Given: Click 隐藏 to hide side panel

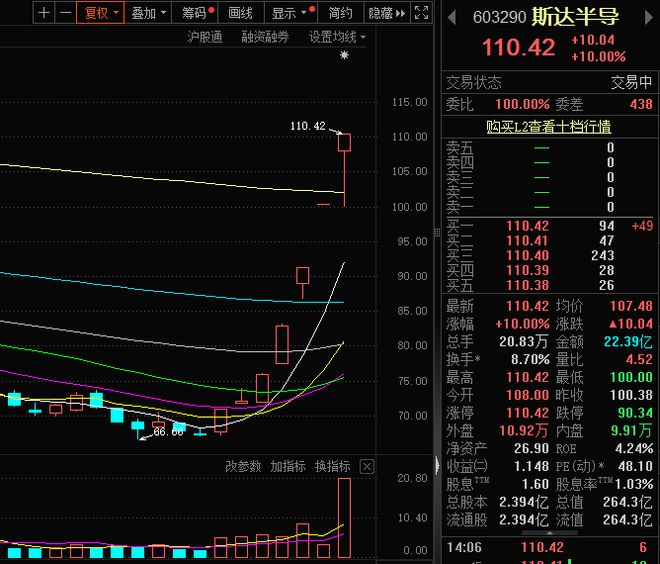Looking at the screenshot, I should tap(386, 13).
